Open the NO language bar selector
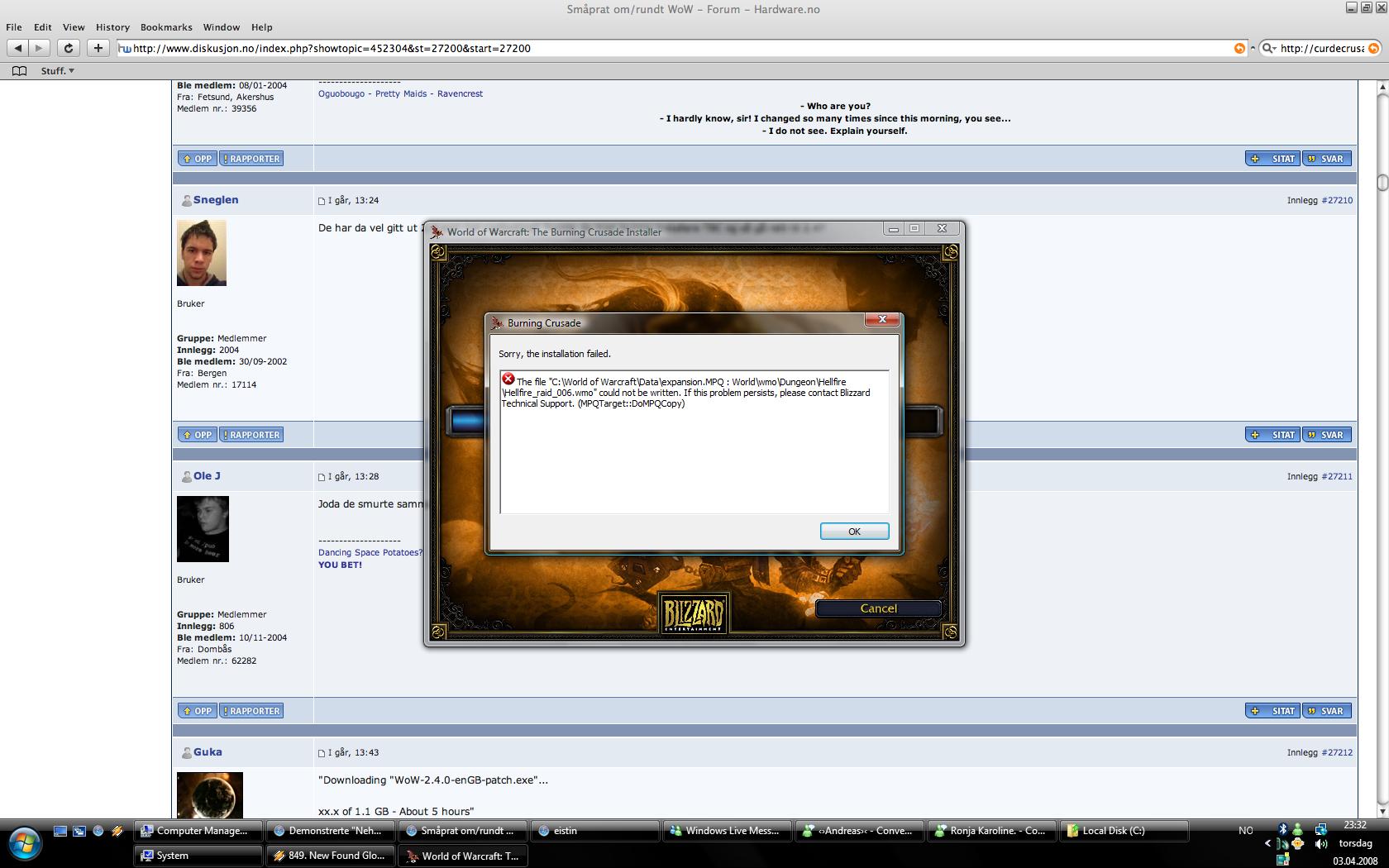The image size is (1389, 868). [1245, 830]
